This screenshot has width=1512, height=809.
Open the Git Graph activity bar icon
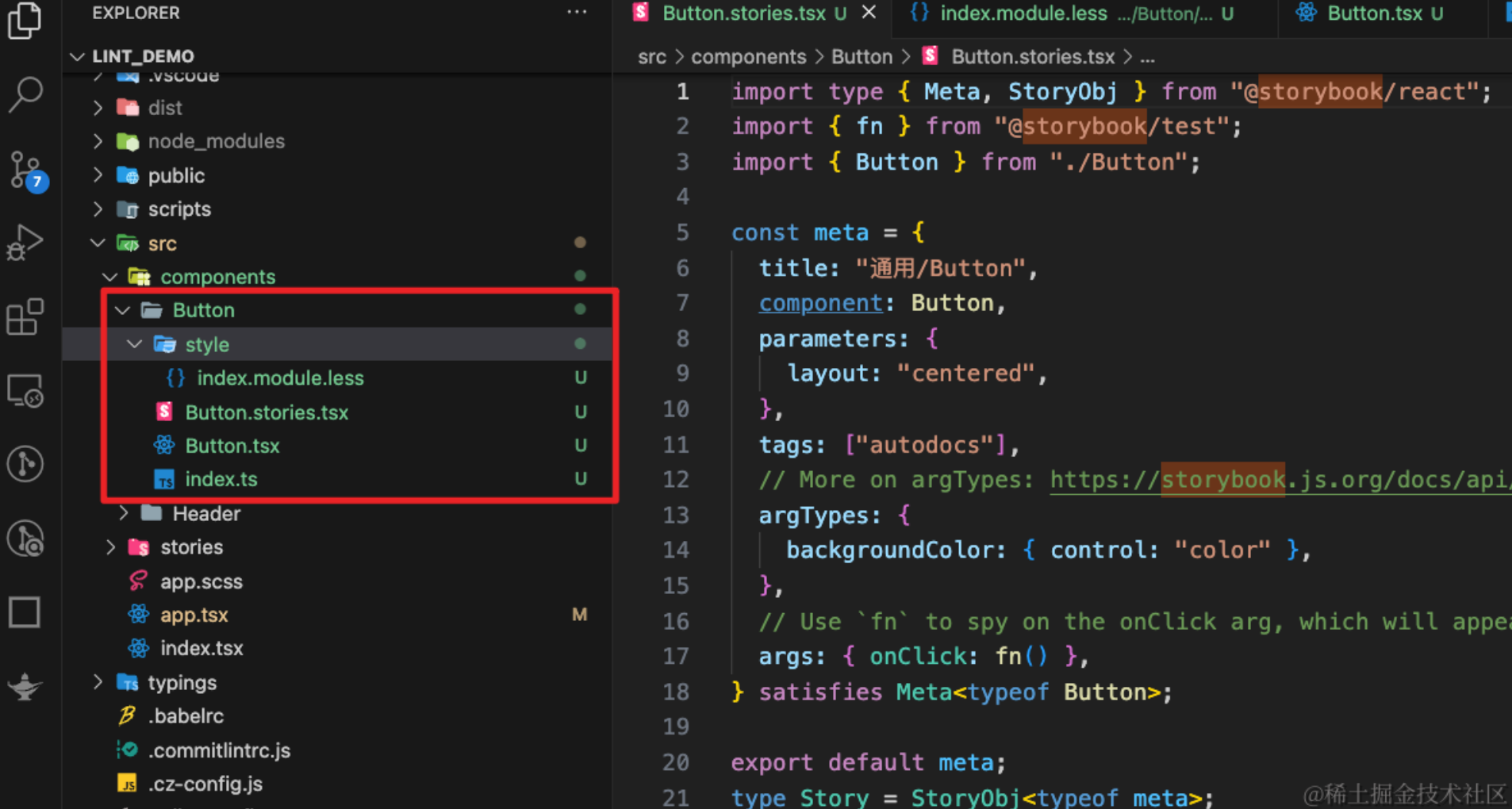point(25,464)
